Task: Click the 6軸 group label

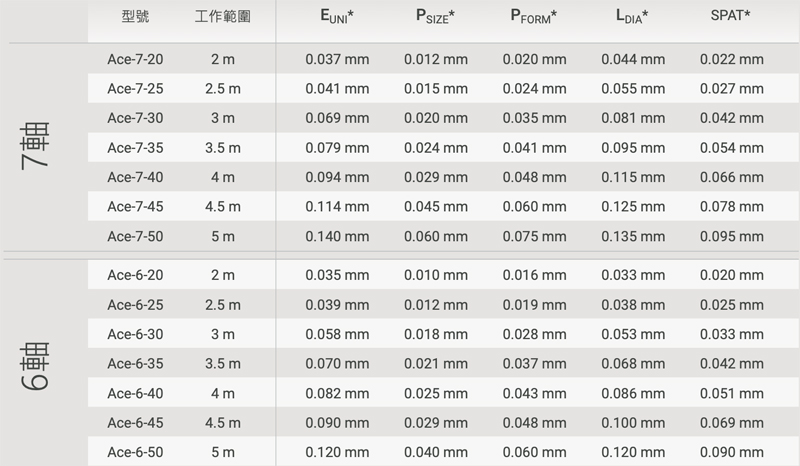Action: click(42, 363)
